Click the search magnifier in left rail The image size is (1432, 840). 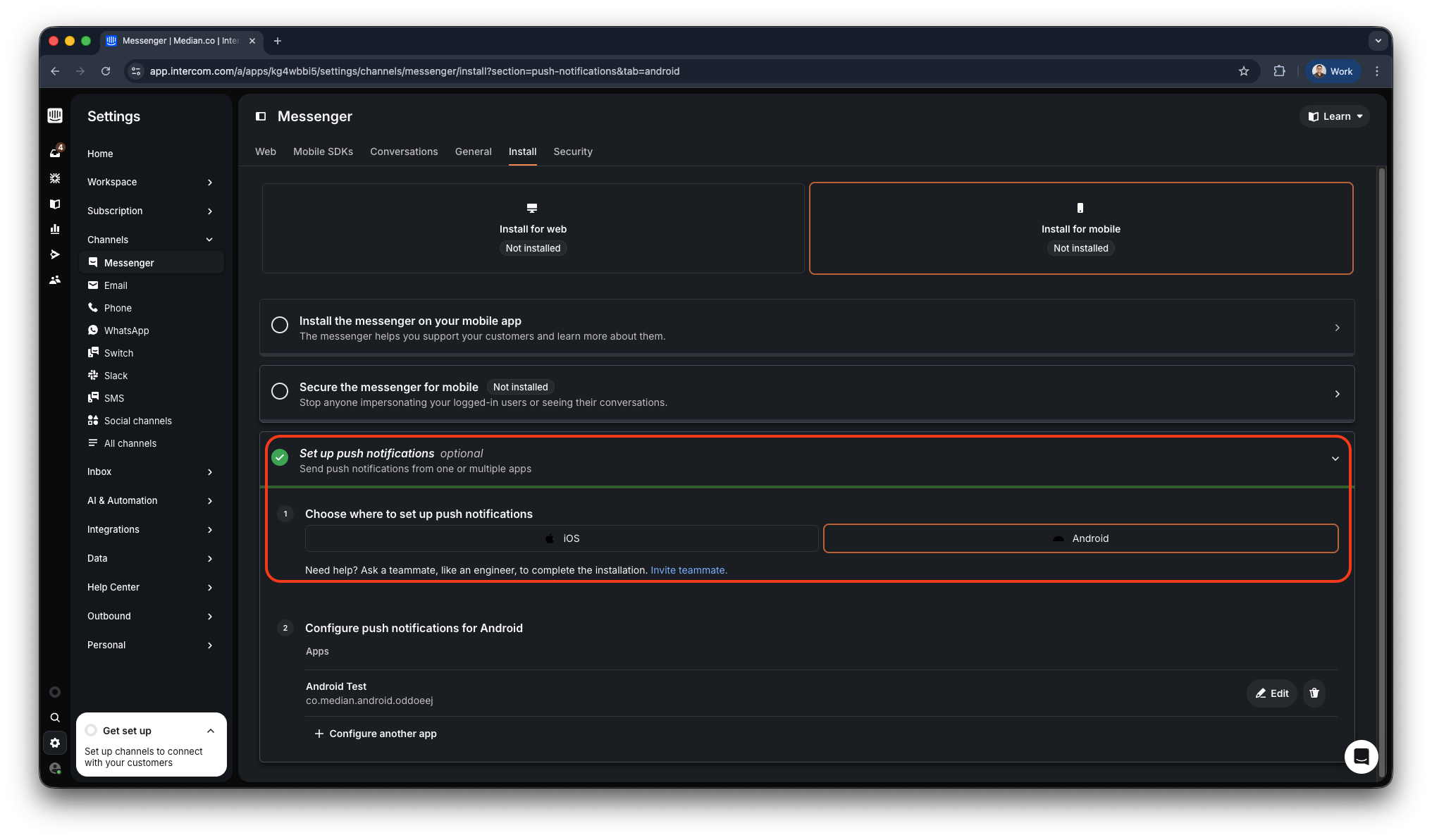[55, 717]
